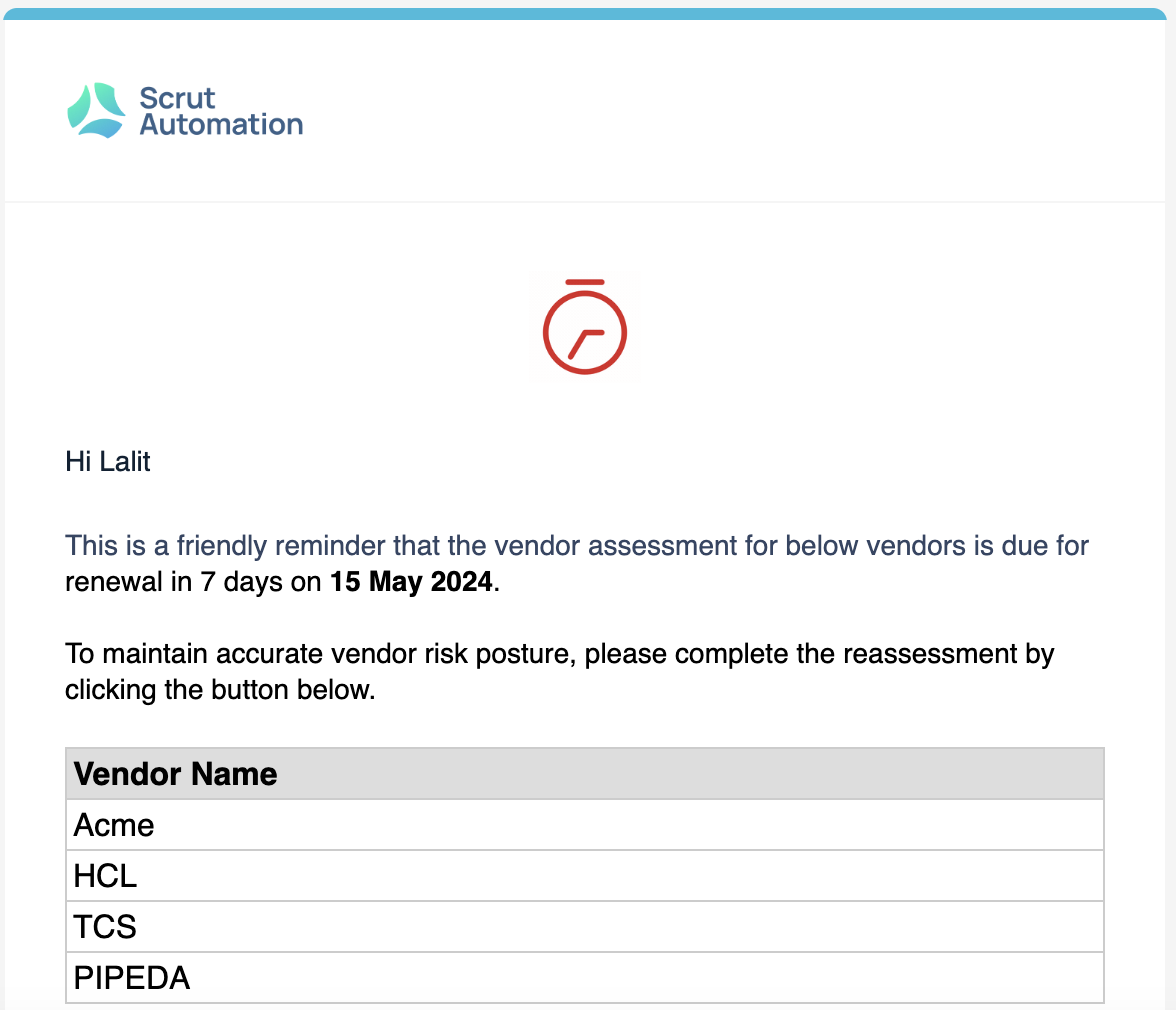The image size is (1176, 1010).
Task: Click the divider line below the logo
Action: point(585,202)
